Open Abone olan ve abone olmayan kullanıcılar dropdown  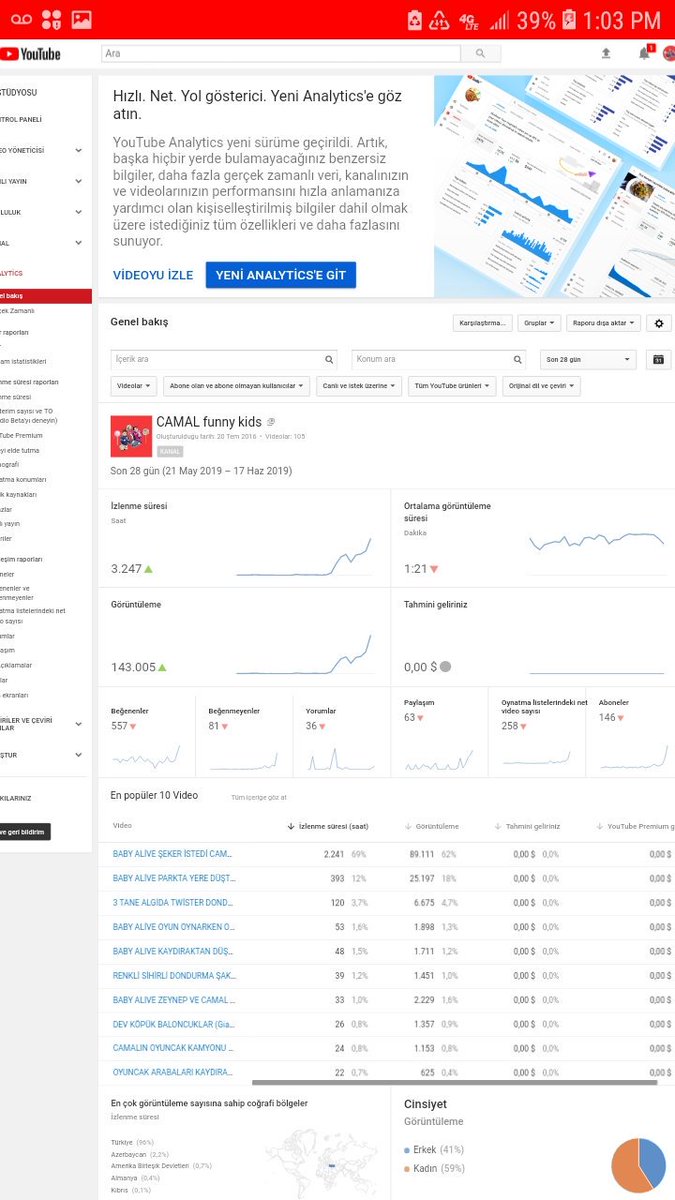click(237, 385)
